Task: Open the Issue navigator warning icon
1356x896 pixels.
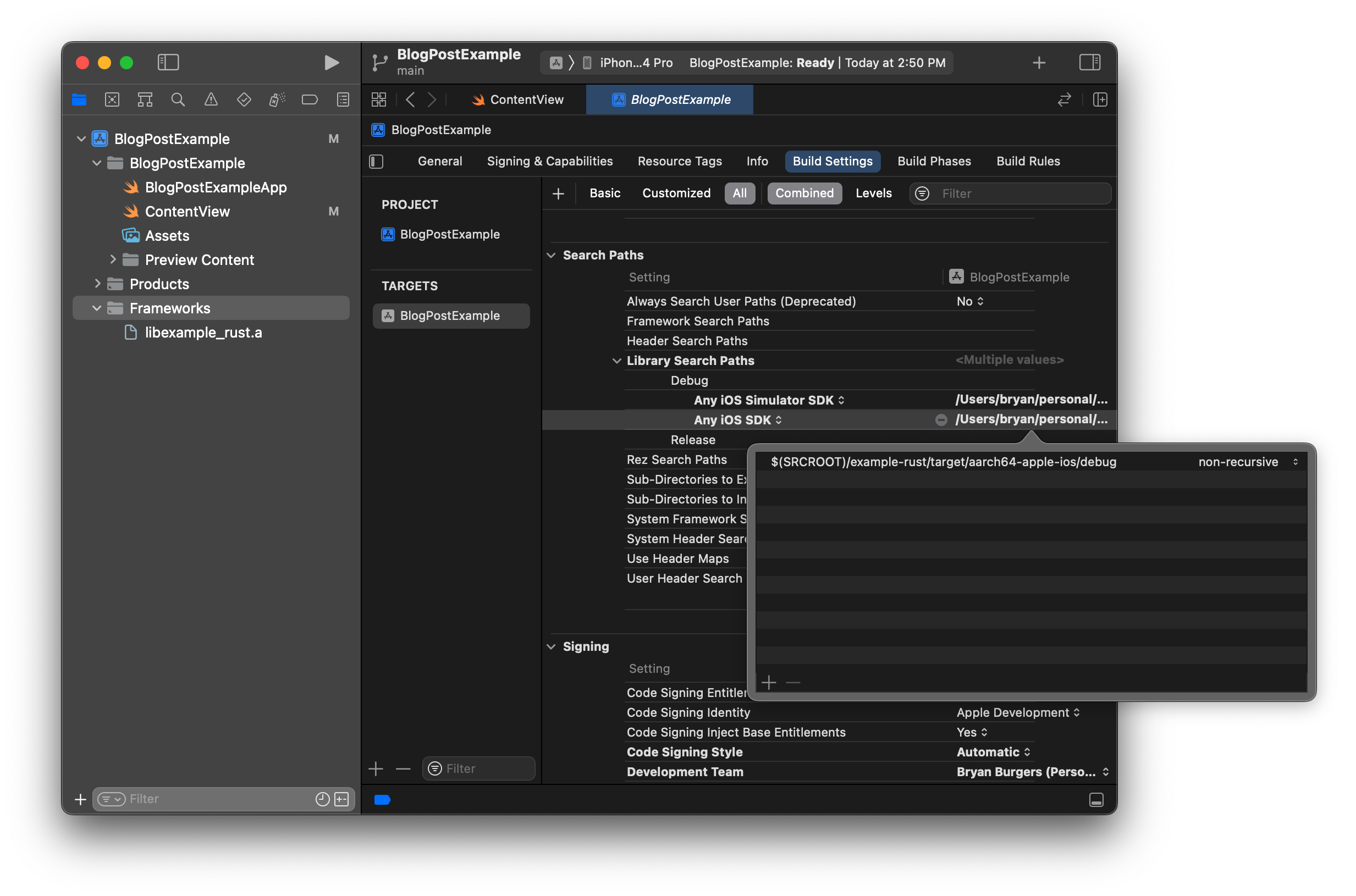Action: pos(211,100)
